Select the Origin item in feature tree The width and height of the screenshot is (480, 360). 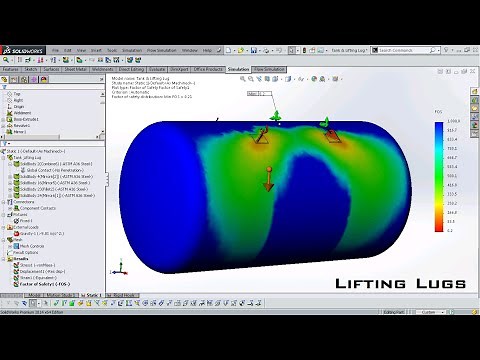point(16,107)
